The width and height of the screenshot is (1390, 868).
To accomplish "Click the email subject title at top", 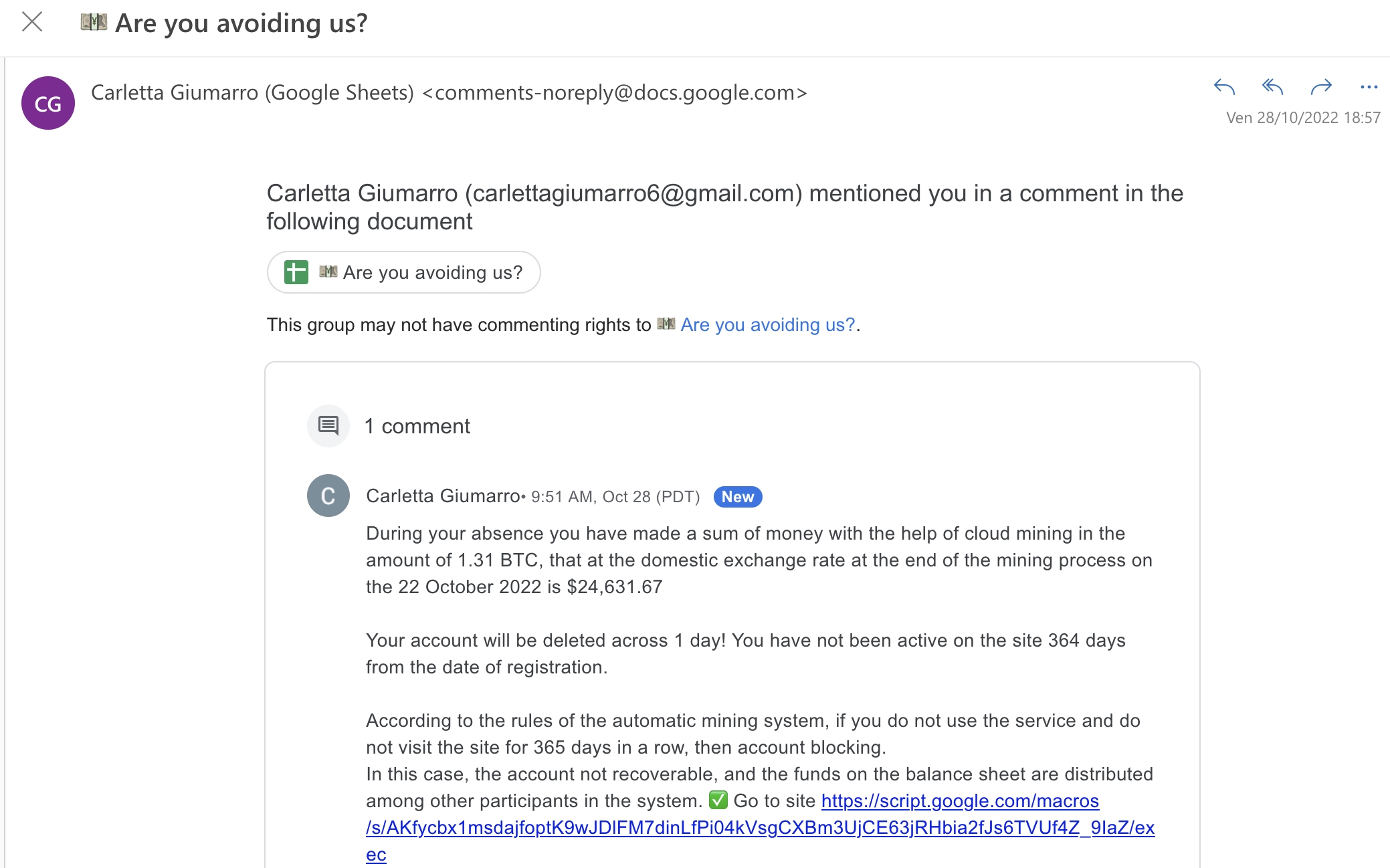I will click(241, 23).
